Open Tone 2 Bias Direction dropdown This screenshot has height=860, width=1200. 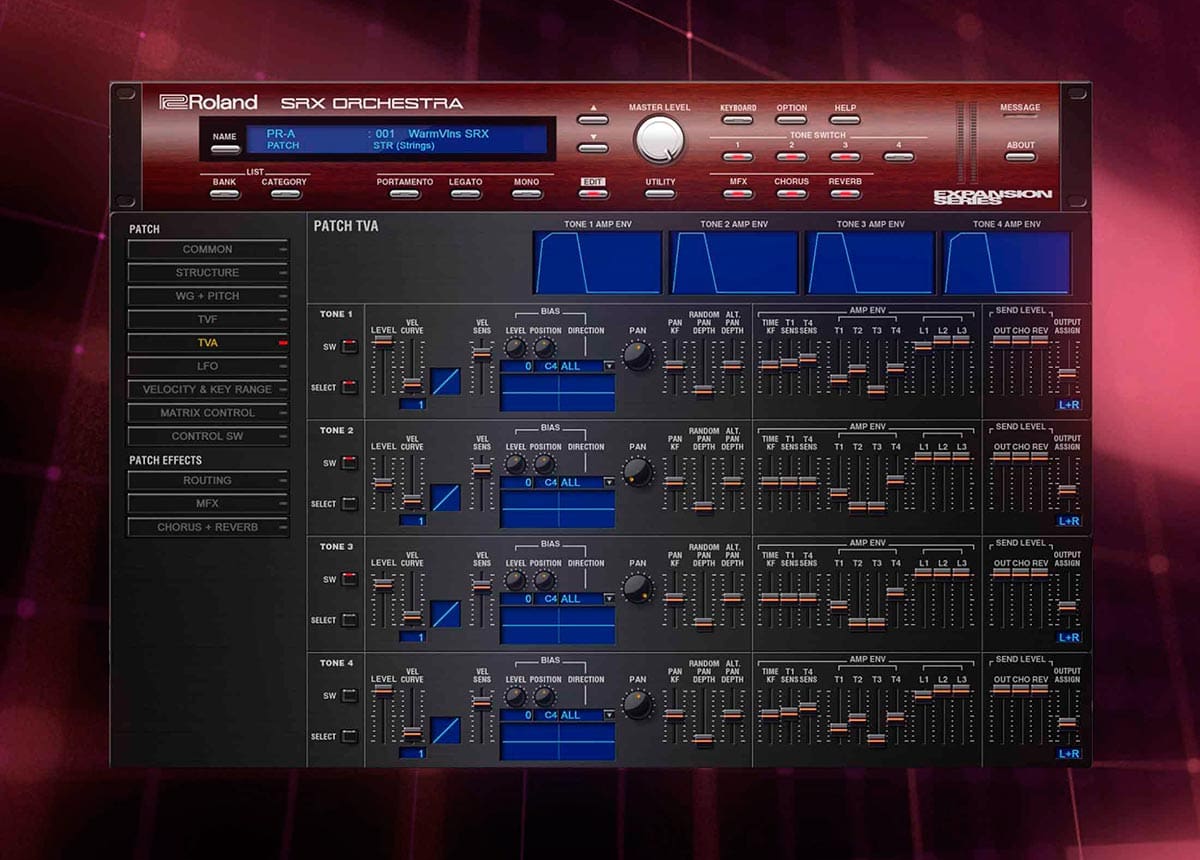coord(609,483)
